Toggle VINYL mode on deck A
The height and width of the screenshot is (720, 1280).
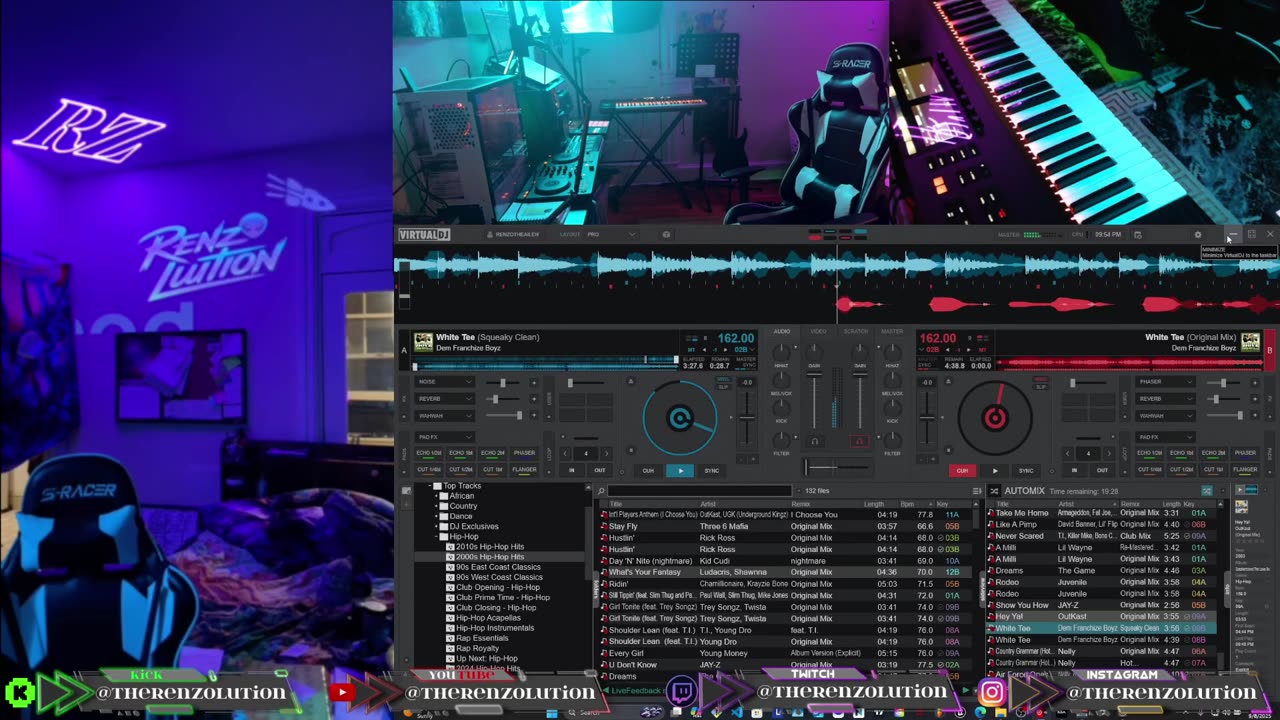point(723,379)
